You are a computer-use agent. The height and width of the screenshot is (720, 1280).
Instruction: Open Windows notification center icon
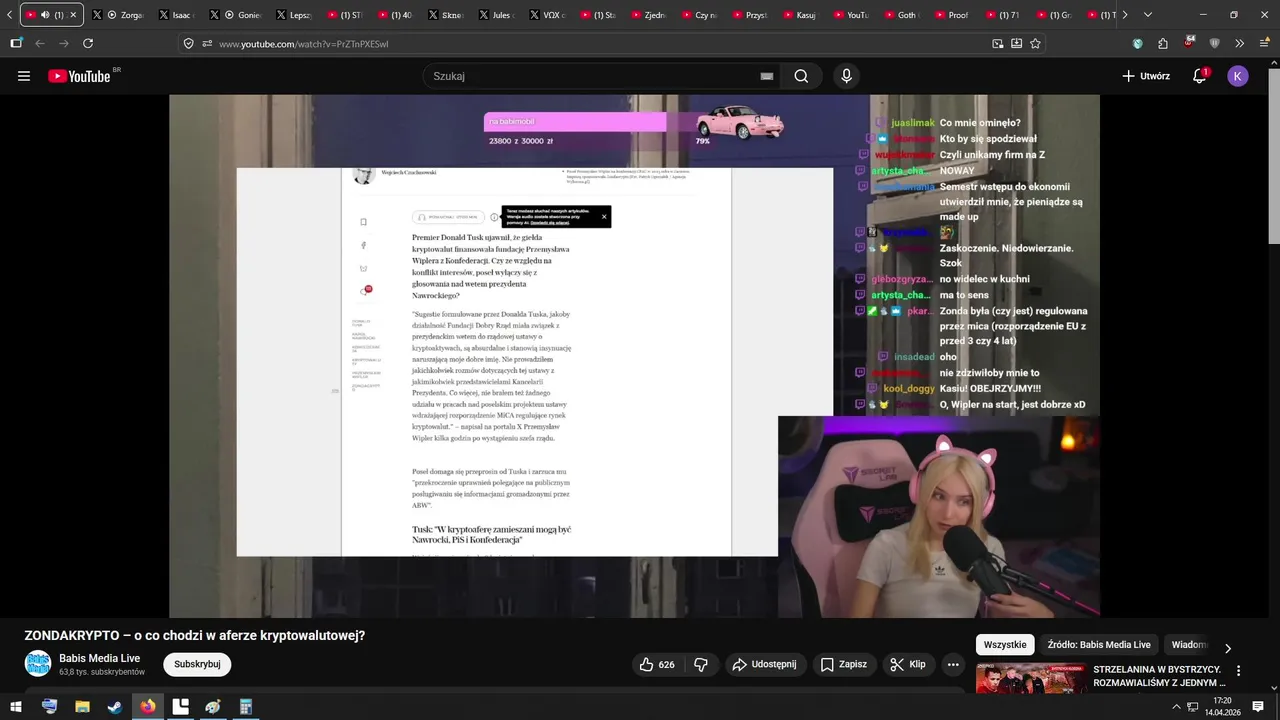1258,707
